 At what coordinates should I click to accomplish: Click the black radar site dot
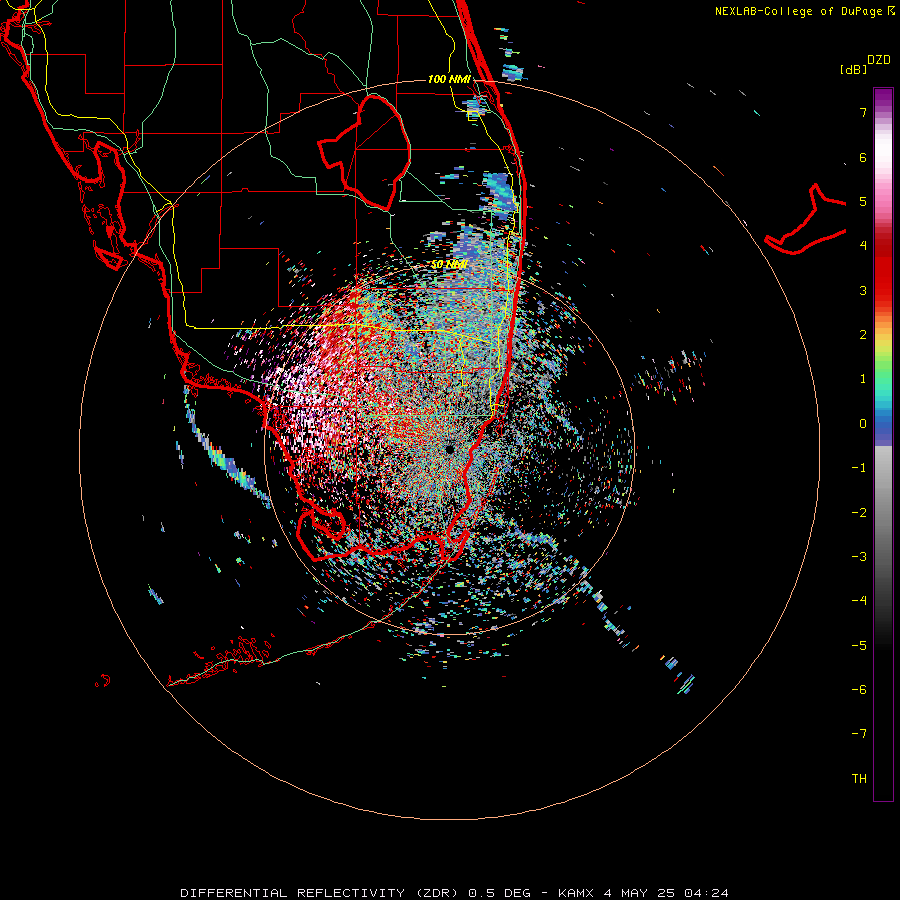click(449, 449)
